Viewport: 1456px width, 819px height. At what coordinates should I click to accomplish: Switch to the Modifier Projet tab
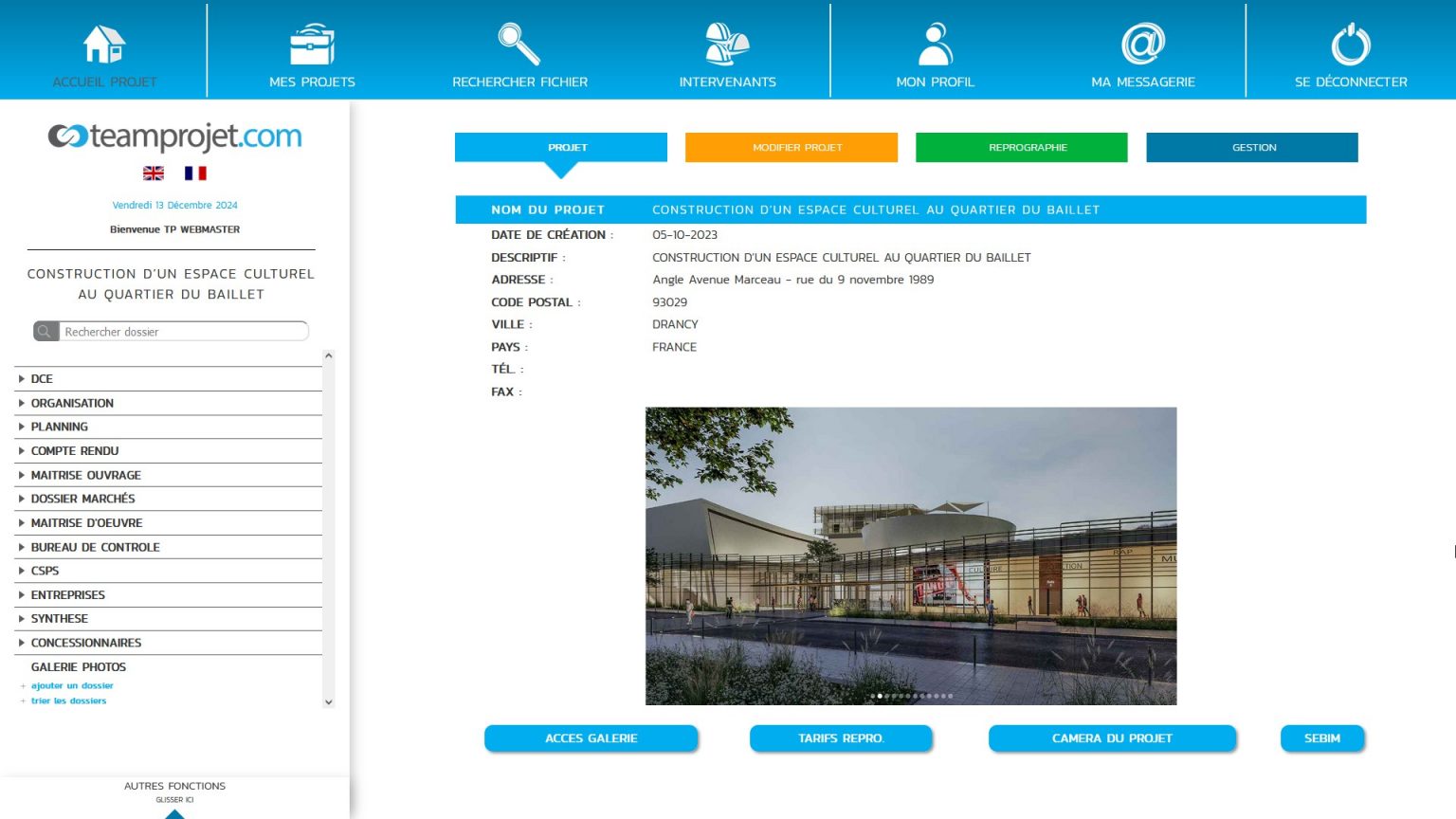click(791, 148)
